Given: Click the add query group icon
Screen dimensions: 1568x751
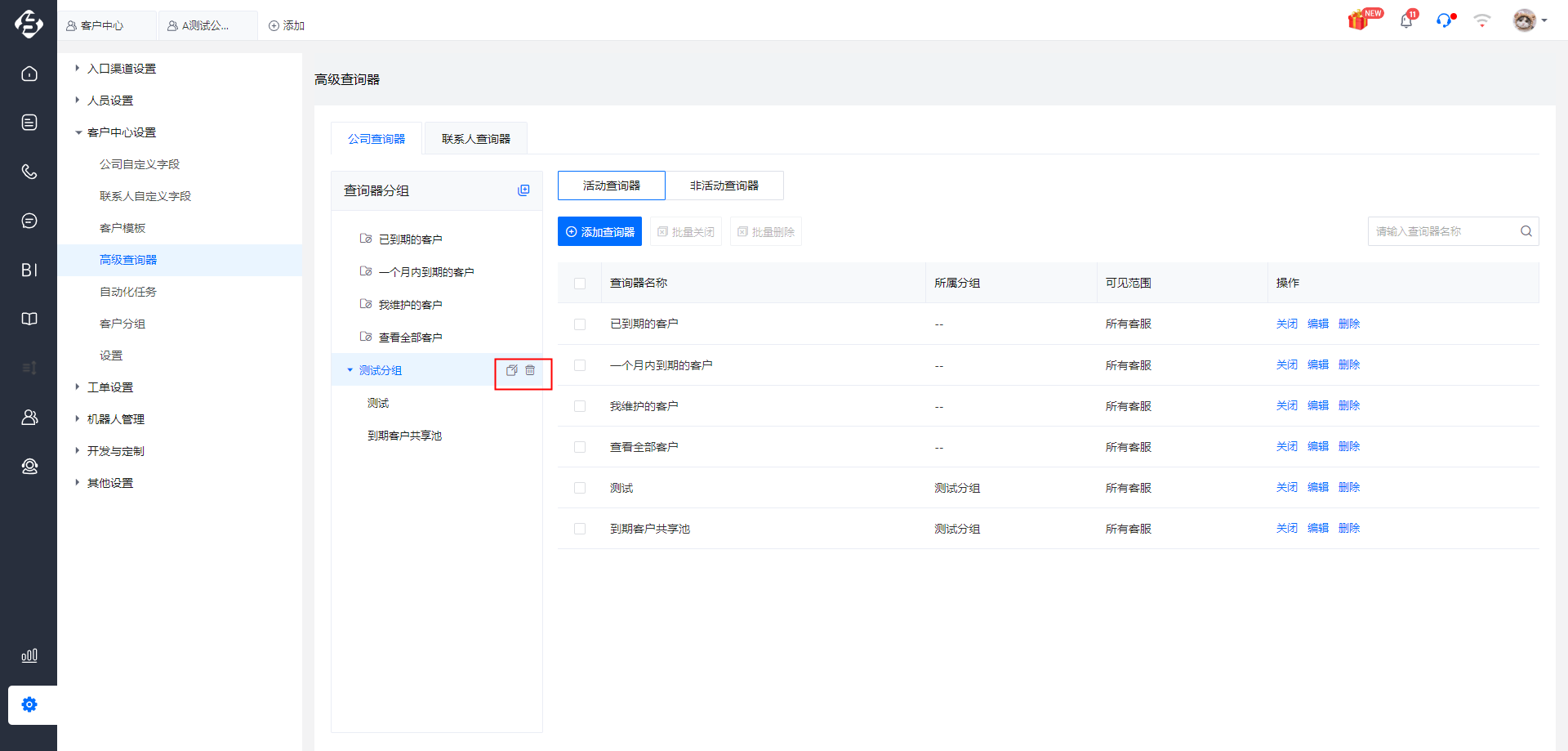Looking at the screenshot, I should (523, 190).
